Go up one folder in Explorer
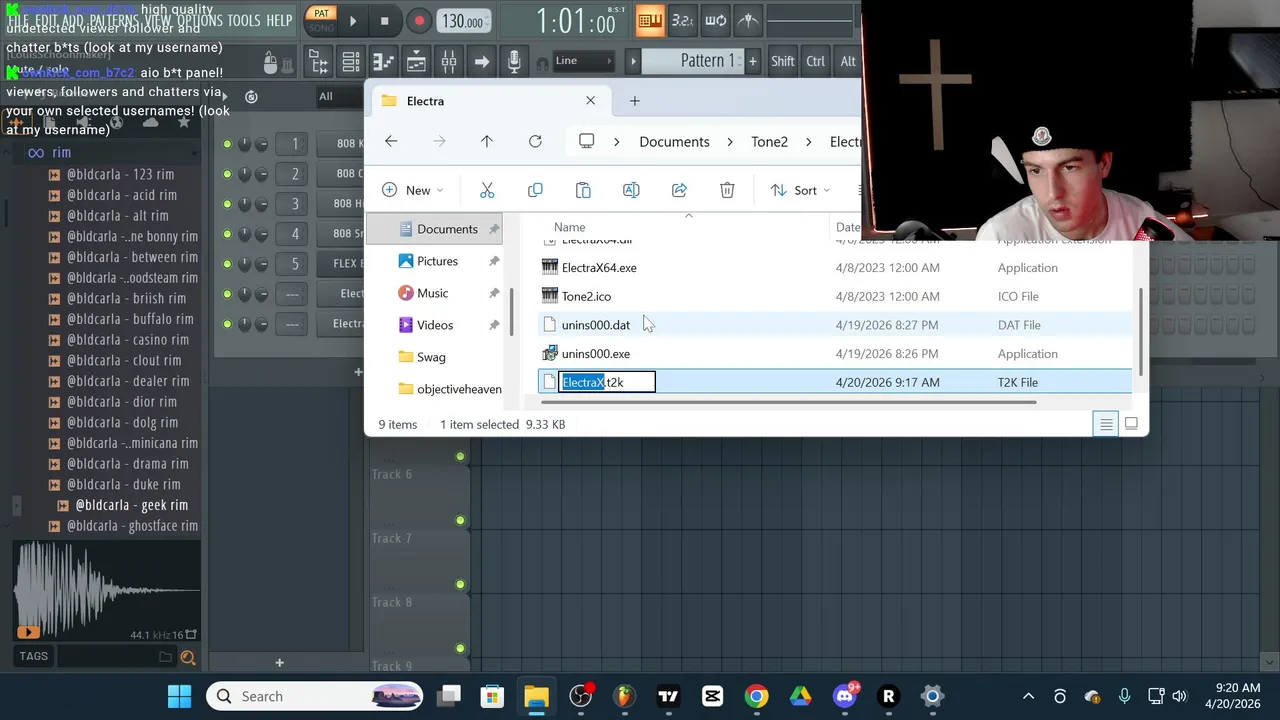1280x720 pixels. point(487,142)
